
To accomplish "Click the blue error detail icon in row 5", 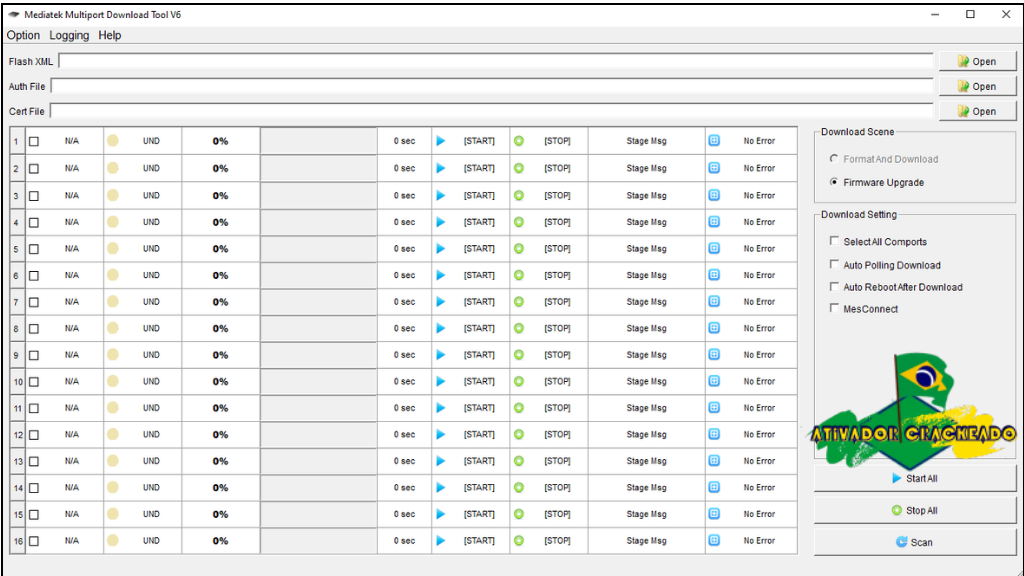I will pyautogui.click(x=714, y=248).
